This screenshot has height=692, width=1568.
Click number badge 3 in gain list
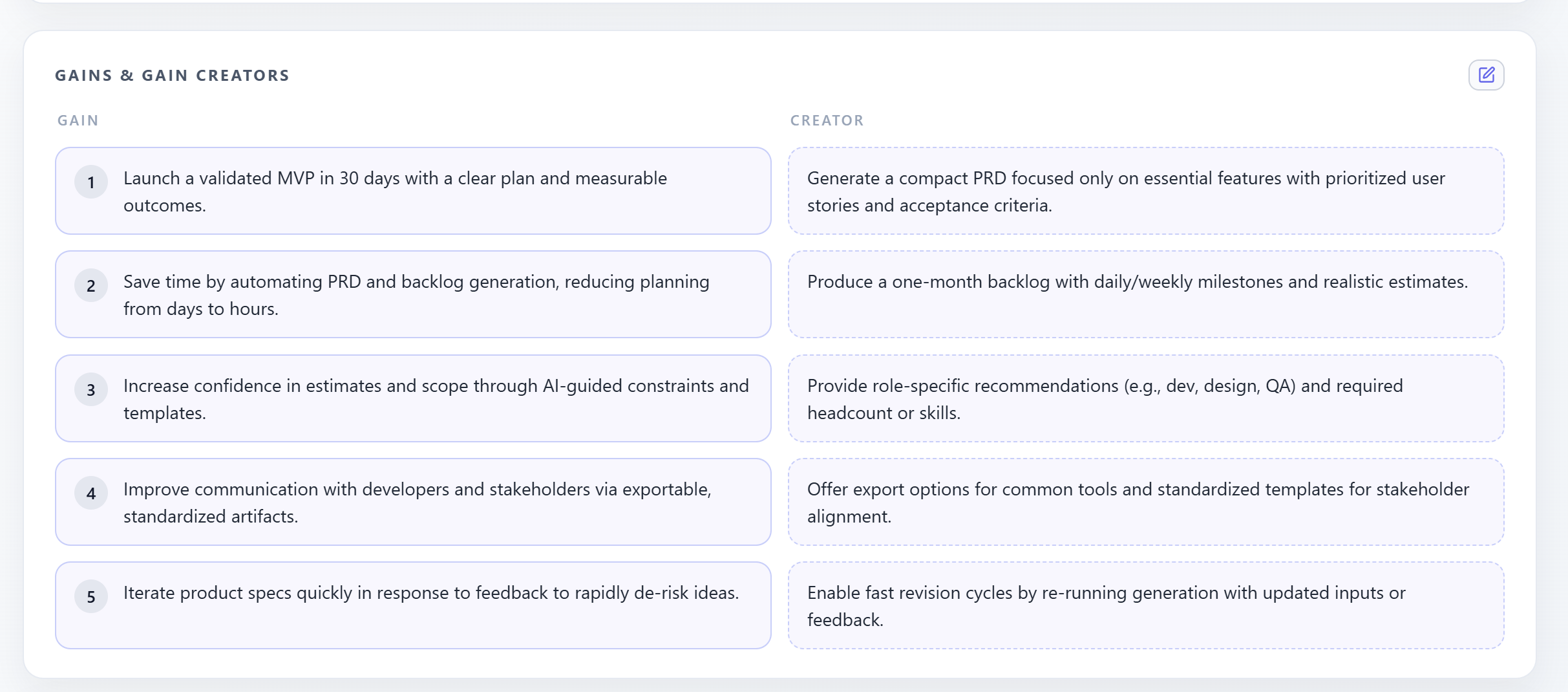tap(91, 390)
